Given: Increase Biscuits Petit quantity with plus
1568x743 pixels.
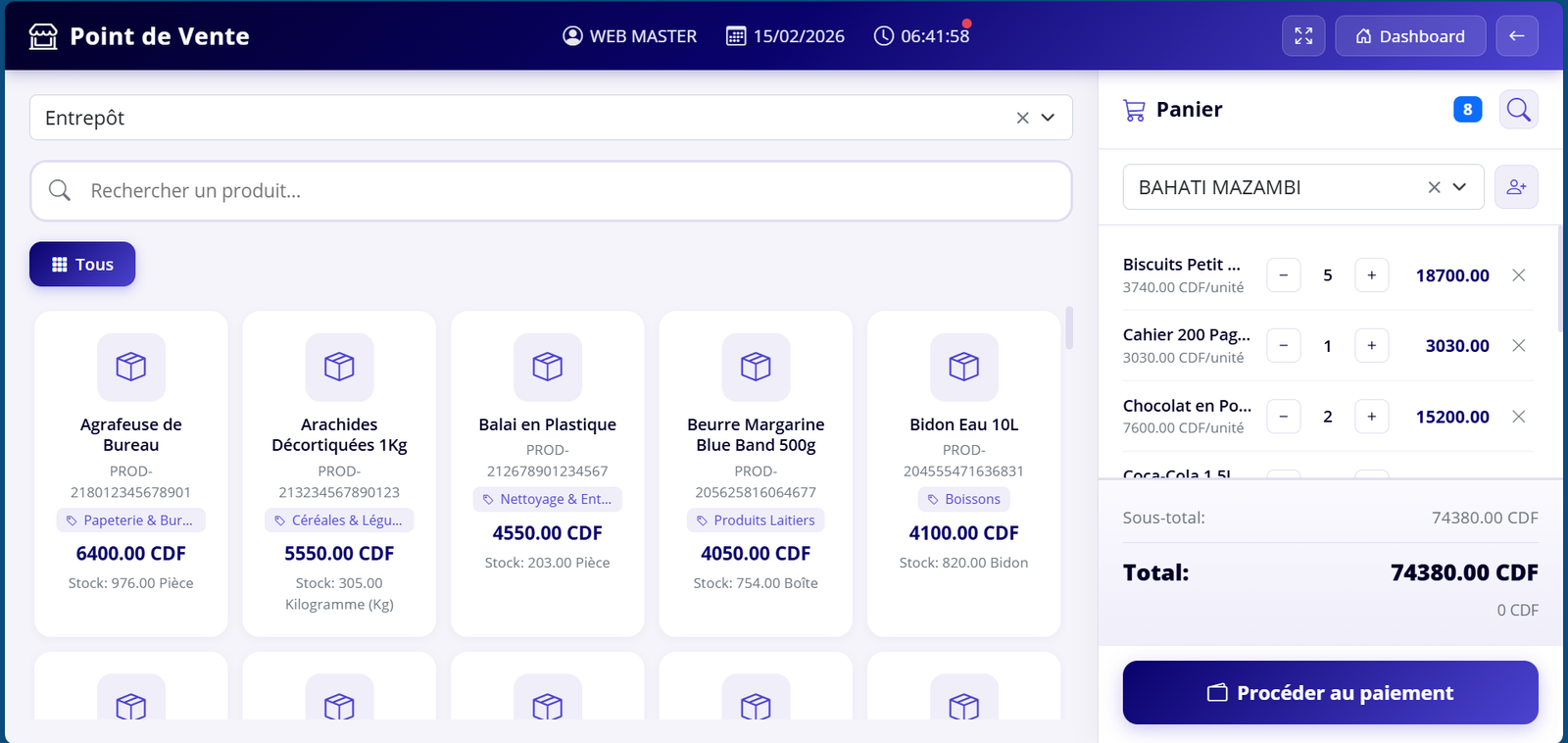Looking at the screenshot, I should point(1371,275).
